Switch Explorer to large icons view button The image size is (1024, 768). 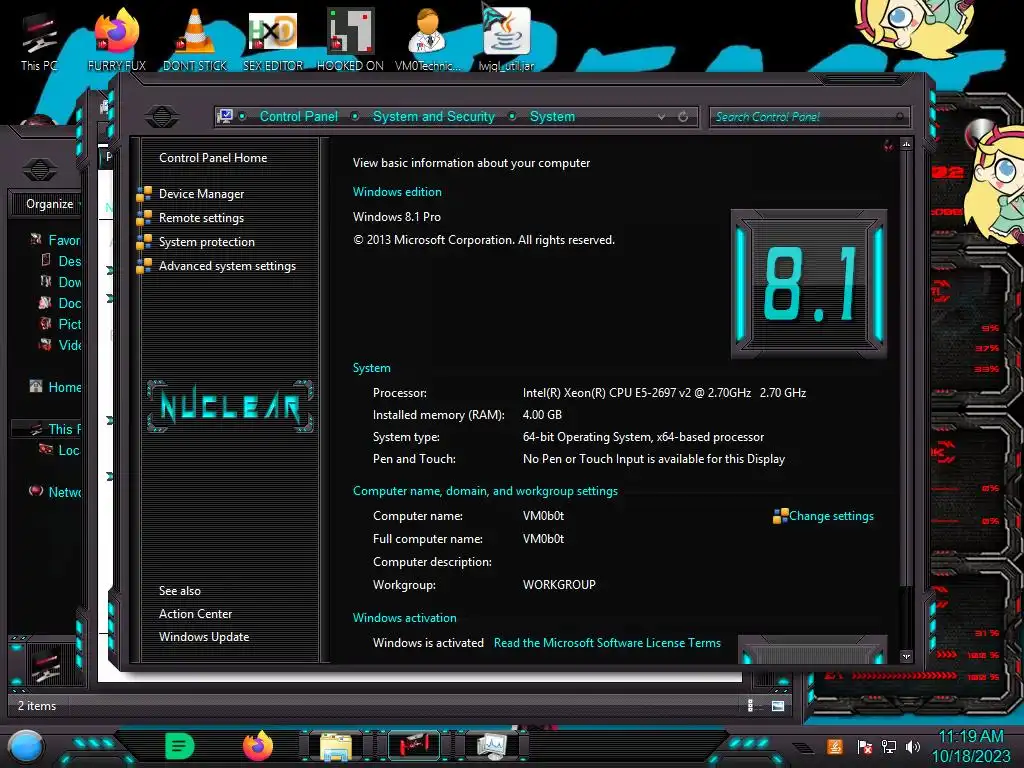[x=778, y=705]
